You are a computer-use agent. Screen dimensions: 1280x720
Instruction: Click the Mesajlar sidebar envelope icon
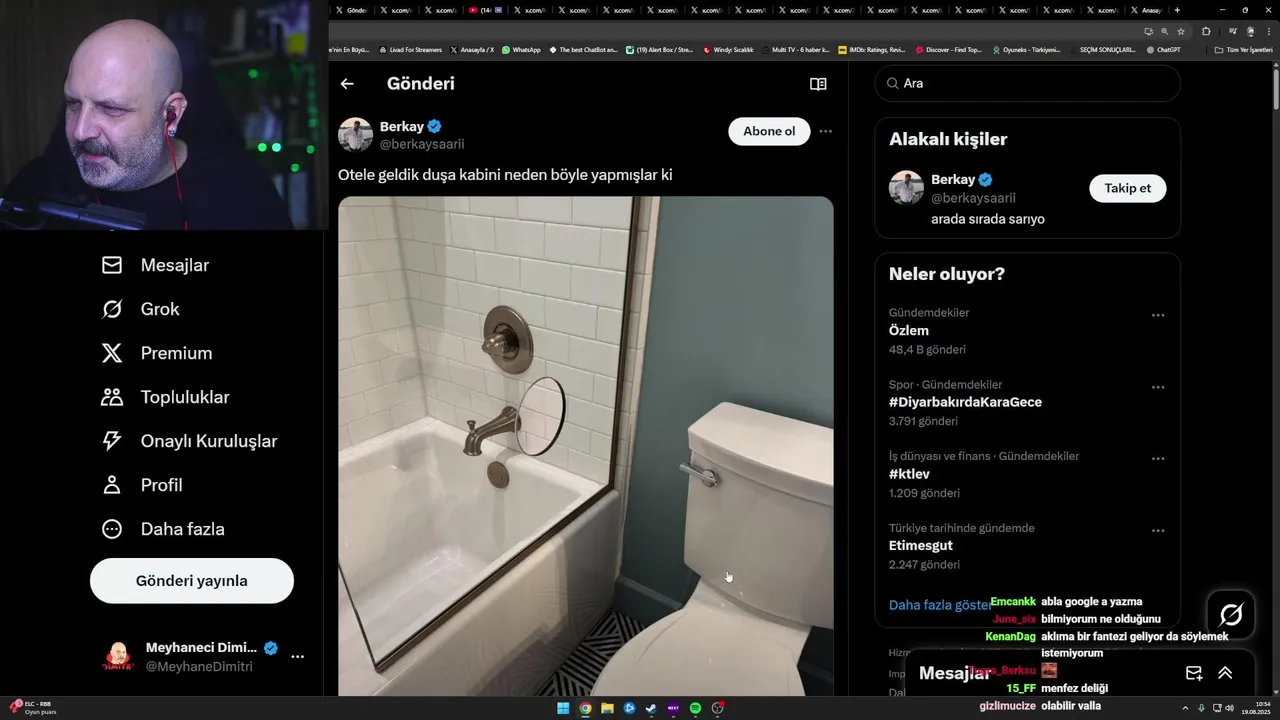112,265
